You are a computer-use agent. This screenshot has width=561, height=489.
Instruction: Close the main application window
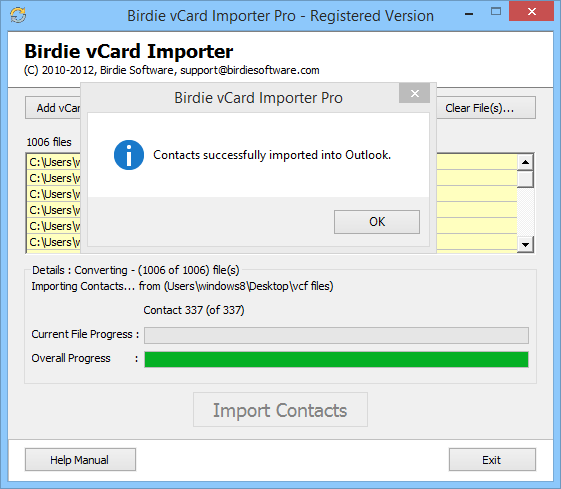coord(532,11)
